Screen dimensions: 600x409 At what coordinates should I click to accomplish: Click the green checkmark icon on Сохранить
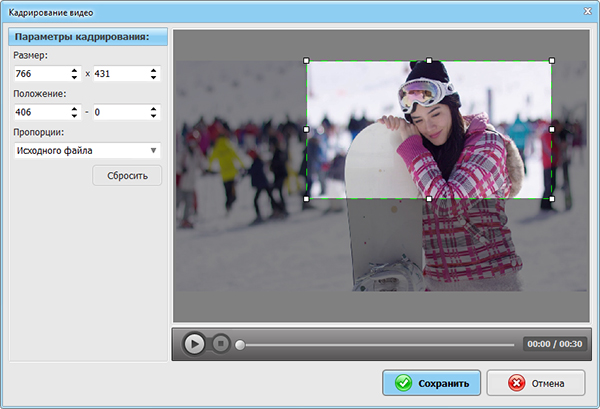point(403,383)
